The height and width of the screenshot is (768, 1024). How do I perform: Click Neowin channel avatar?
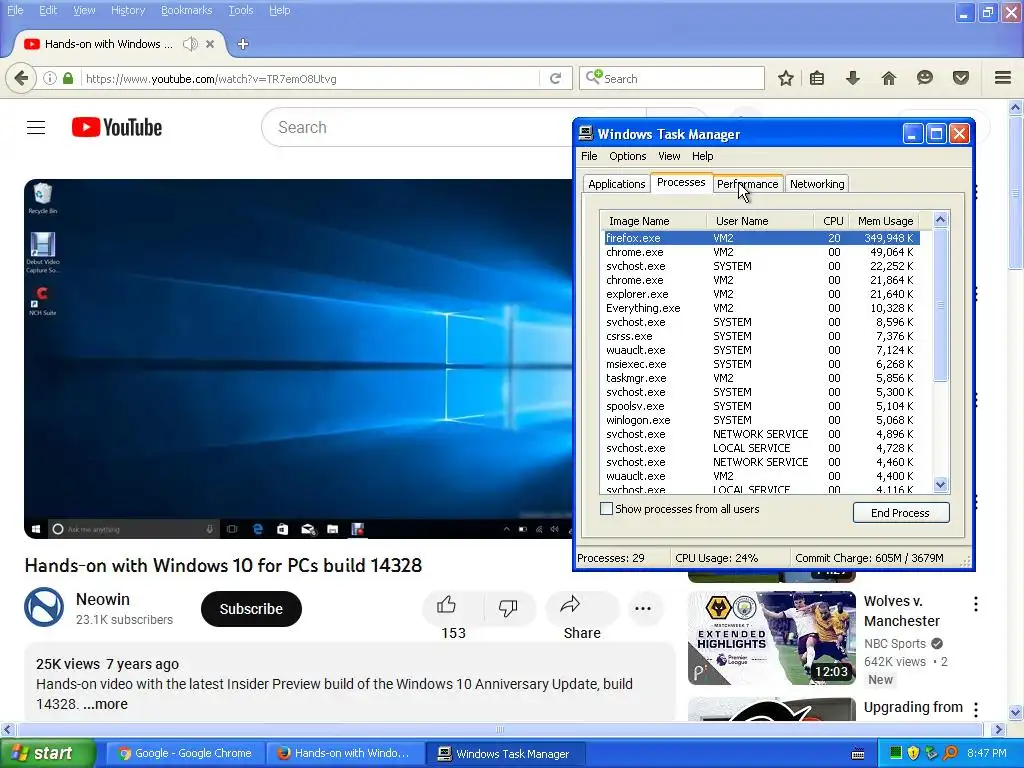click(x=44, y=607)
